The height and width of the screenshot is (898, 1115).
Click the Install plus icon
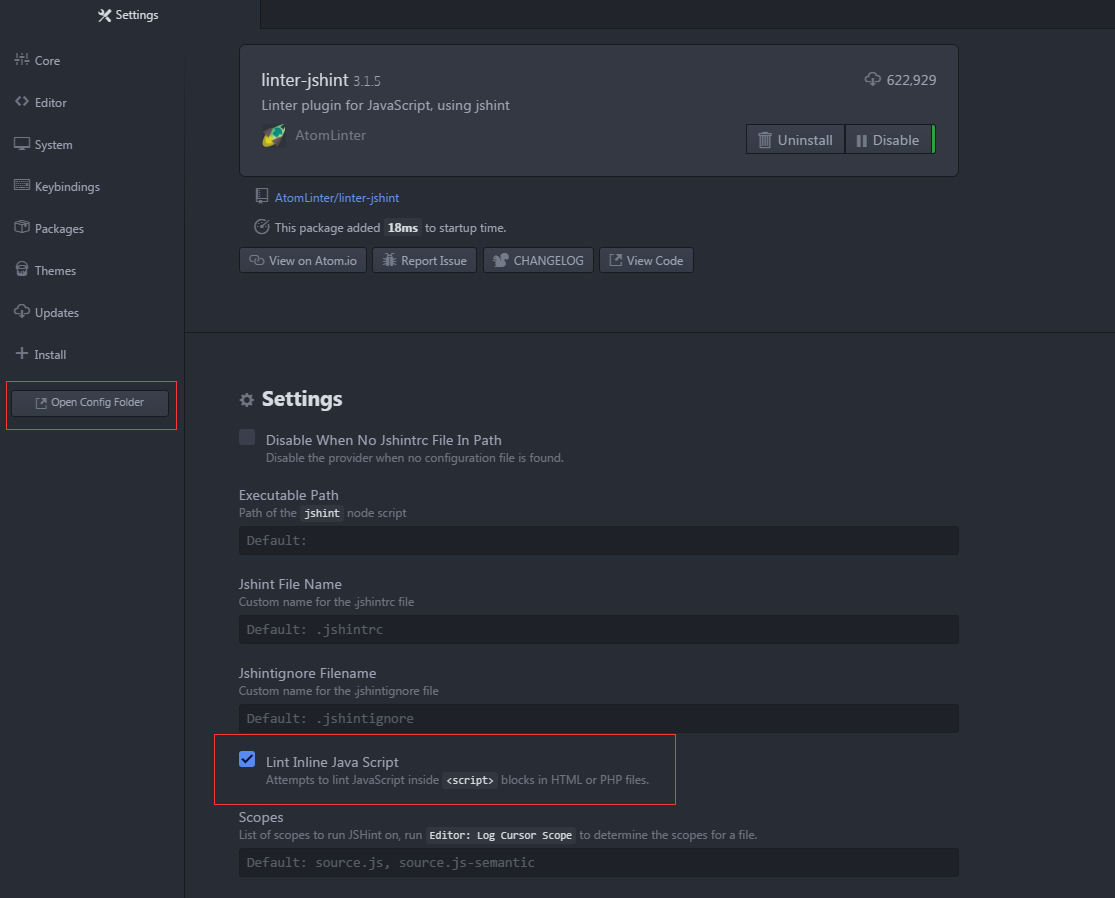[22, 353]
